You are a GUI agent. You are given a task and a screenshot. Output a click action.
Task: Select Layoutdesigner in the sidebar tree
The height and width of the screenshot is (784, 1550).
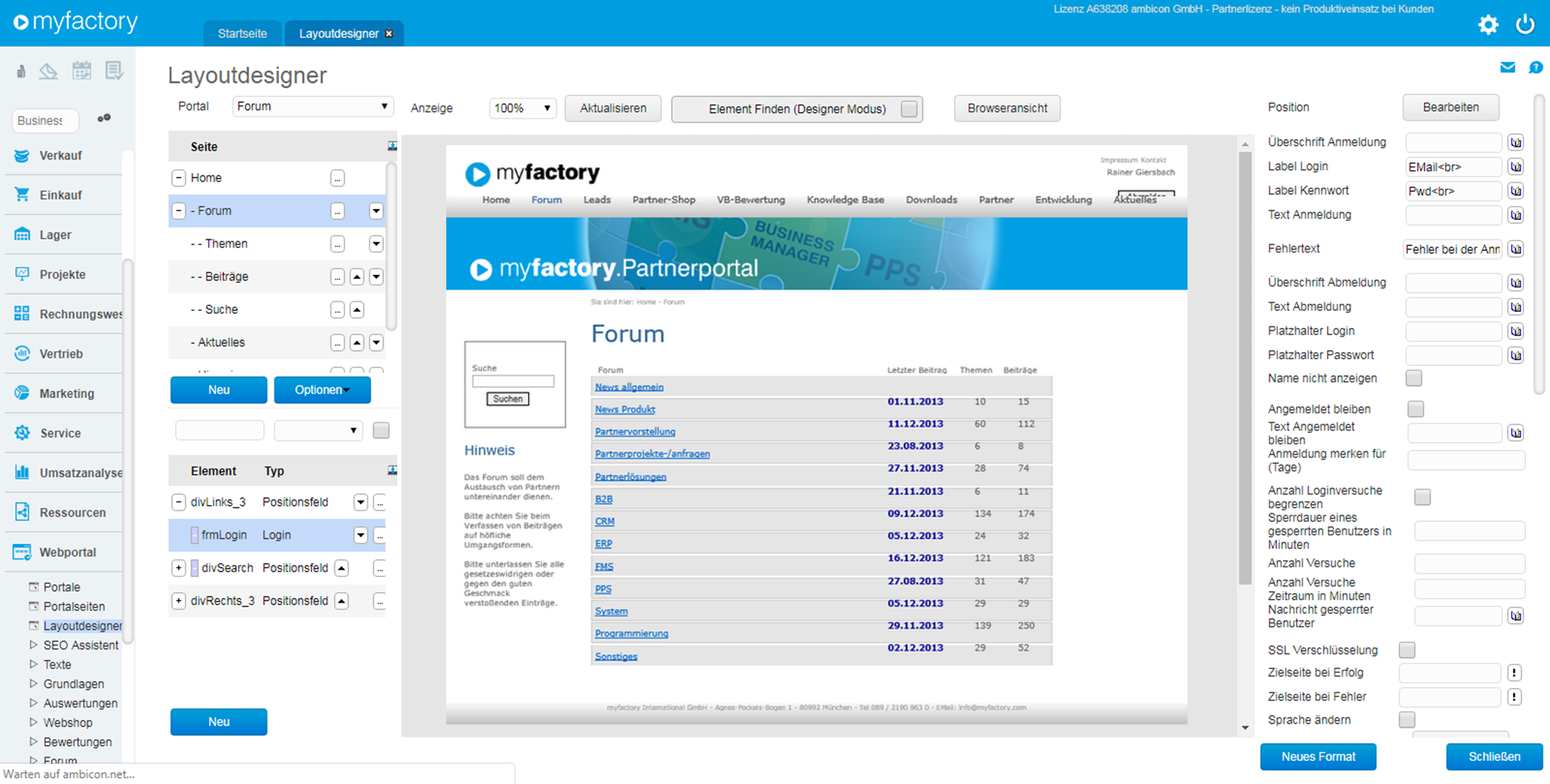point(82,626)
